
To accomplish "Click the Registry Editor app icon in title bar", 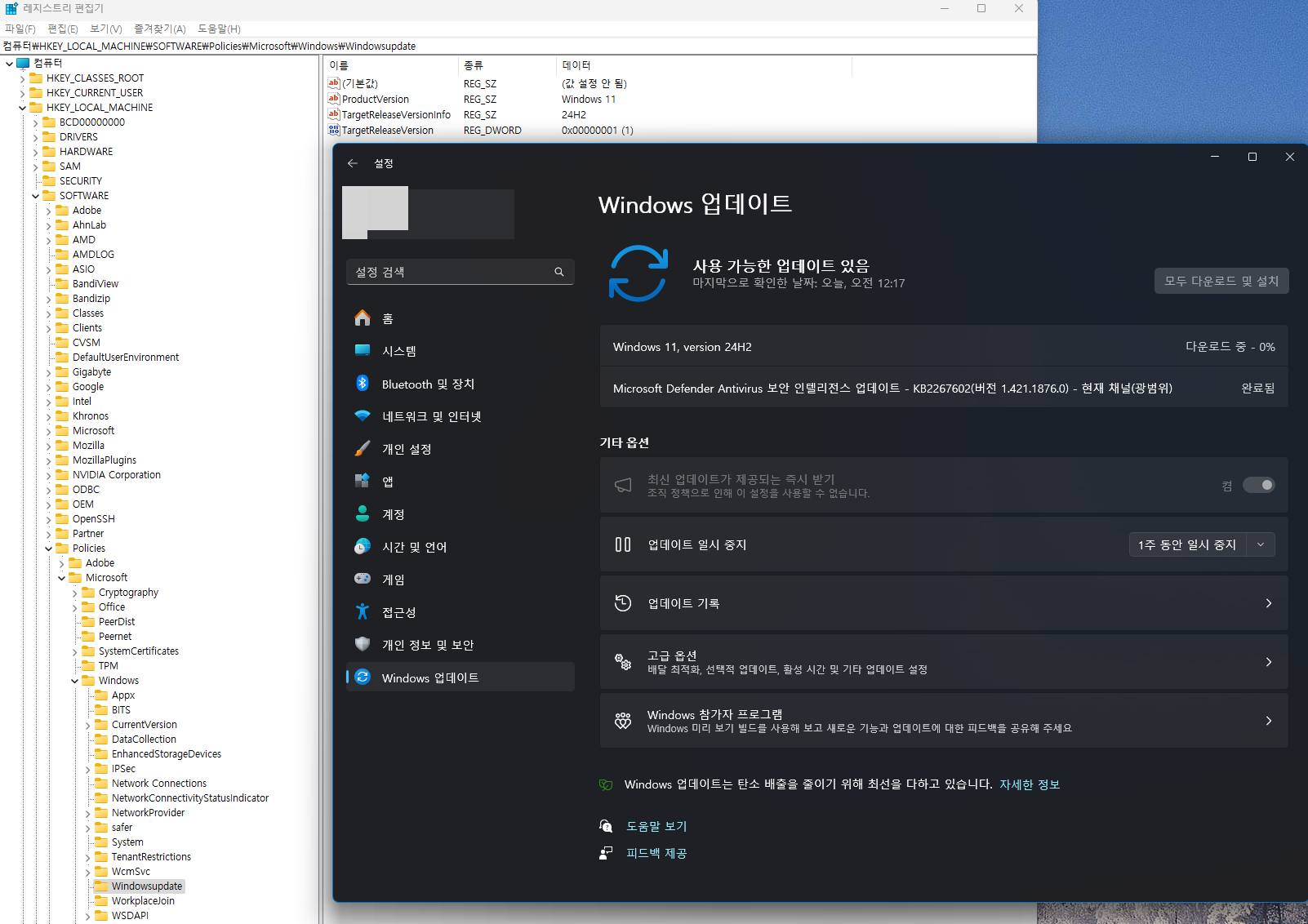I will pyautogui.click(x=11, y=8).
